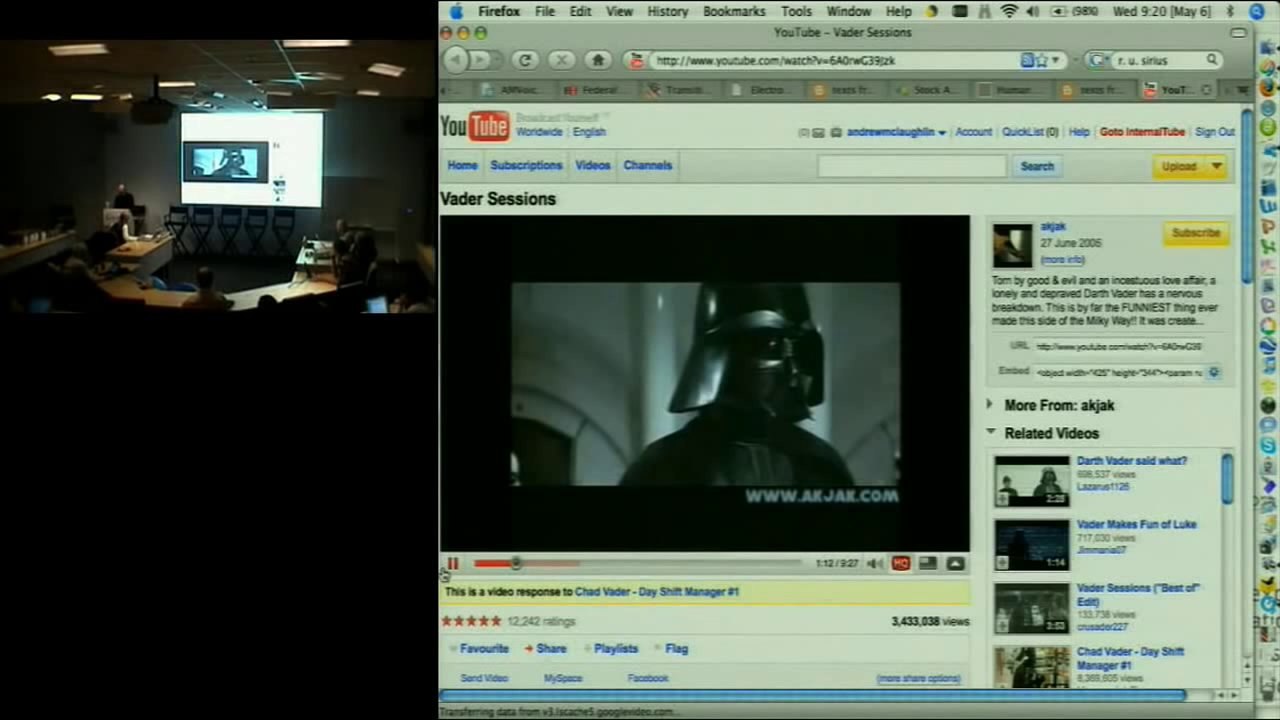Screen dimensions: 1280x720
Task: Run the Firefox search with magnifier icon
Action: click(1212, 60)
